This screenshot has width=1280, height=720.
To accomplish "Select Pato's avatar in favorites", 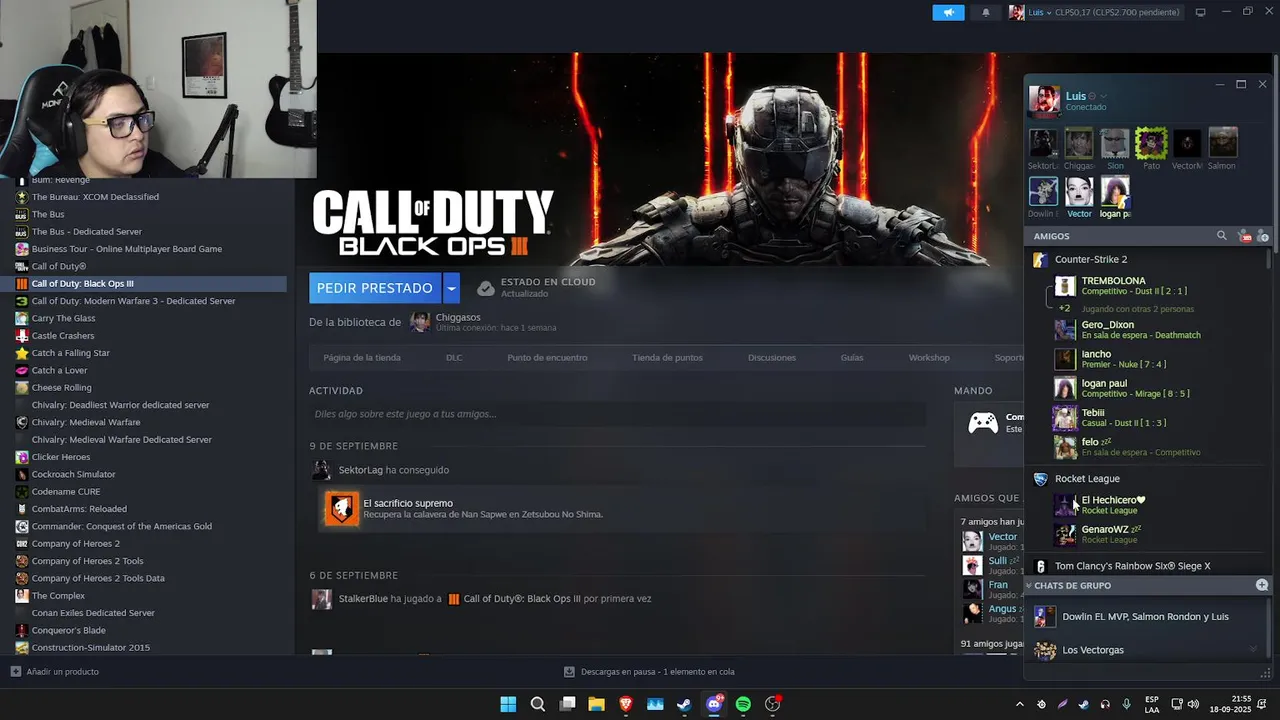I will click(x=1151, y=143).
